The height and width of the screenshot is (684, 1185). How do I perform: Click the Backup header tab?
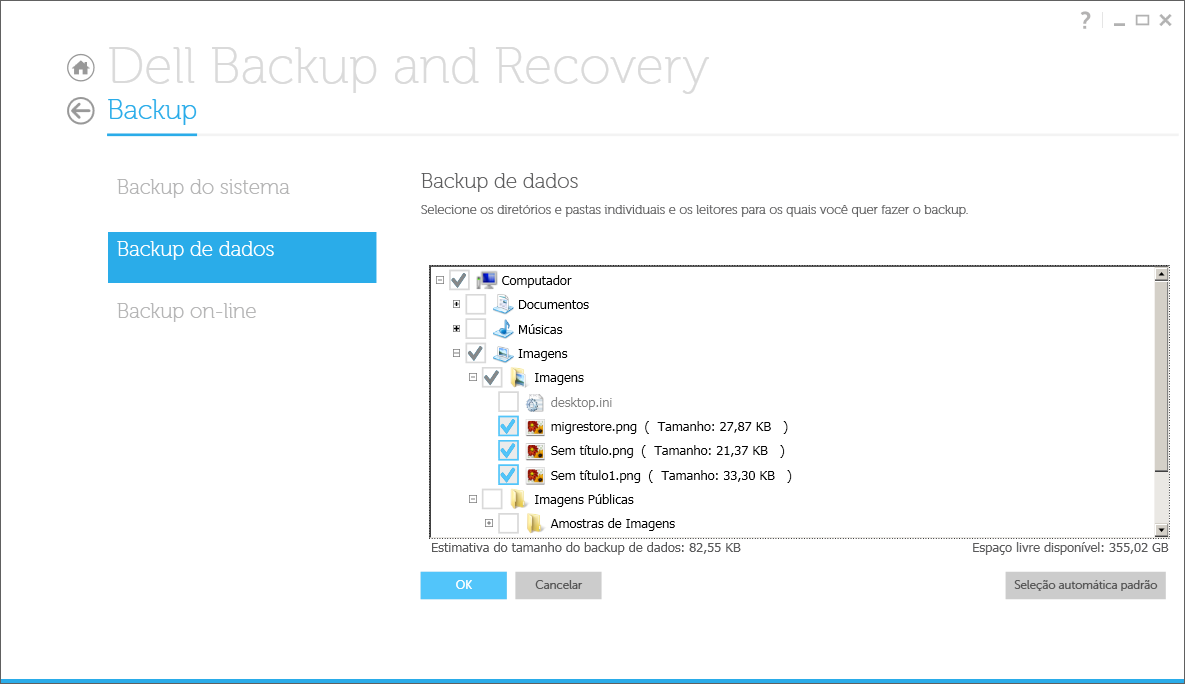pos(152,110)
